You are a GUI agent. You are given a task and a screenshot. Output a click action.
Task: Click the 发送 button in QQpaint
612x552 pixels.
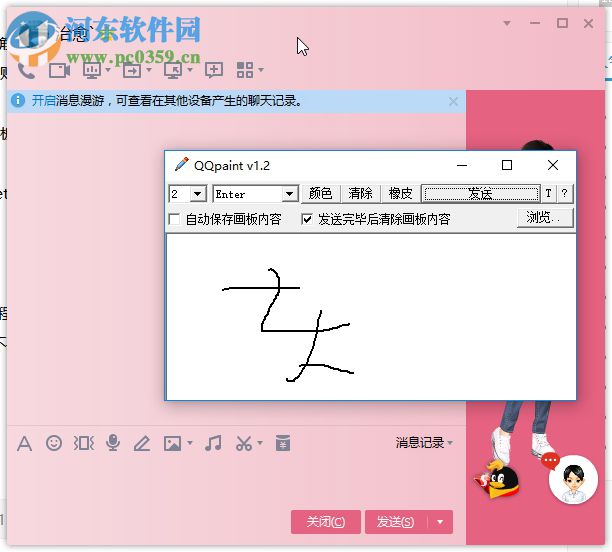[480, 194]
